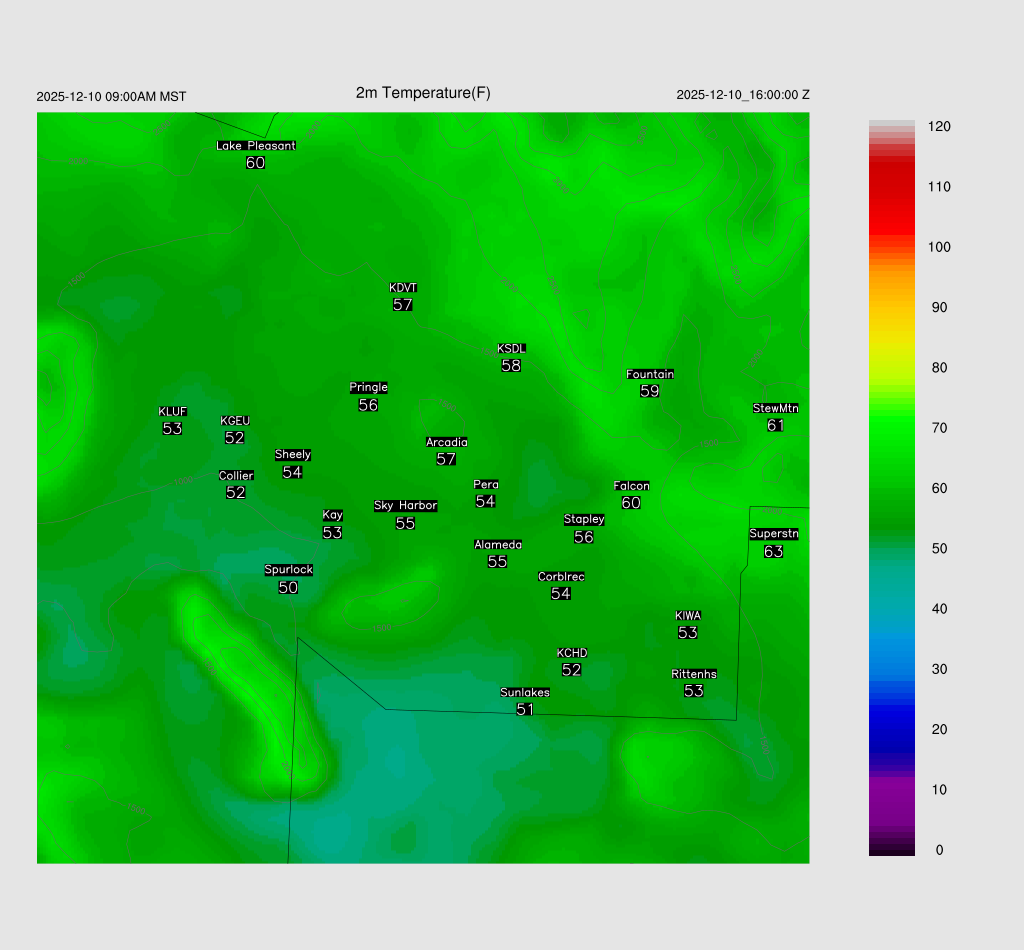This screenshot has height=950, width=1024.
Task: Select the Pringle station label
Action: (x=368, y=387)
